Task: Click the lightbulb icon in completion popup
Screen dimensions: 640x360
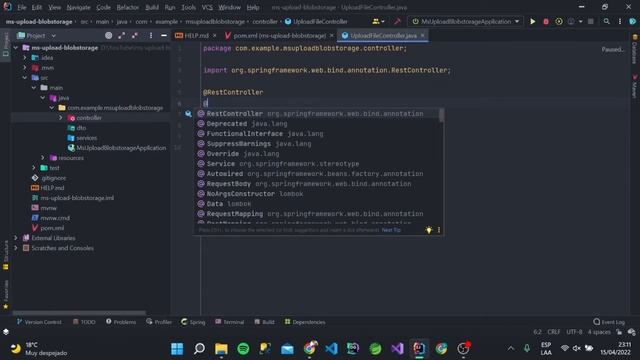Action: coord(429,230)
